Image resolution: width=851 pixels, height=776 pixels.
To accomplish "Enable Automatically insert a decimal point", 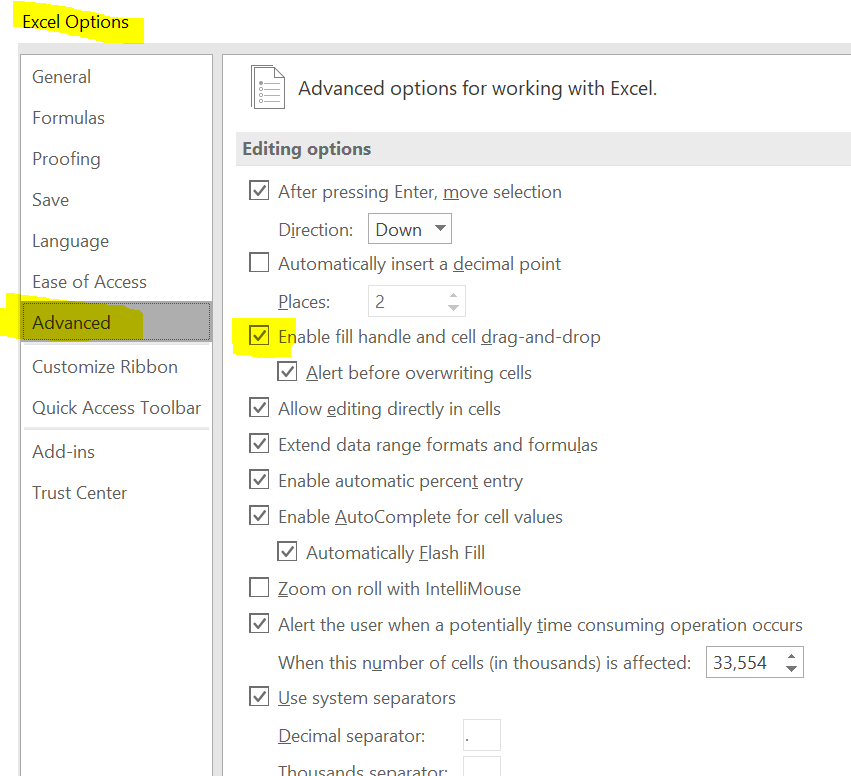I will (259, 262).
